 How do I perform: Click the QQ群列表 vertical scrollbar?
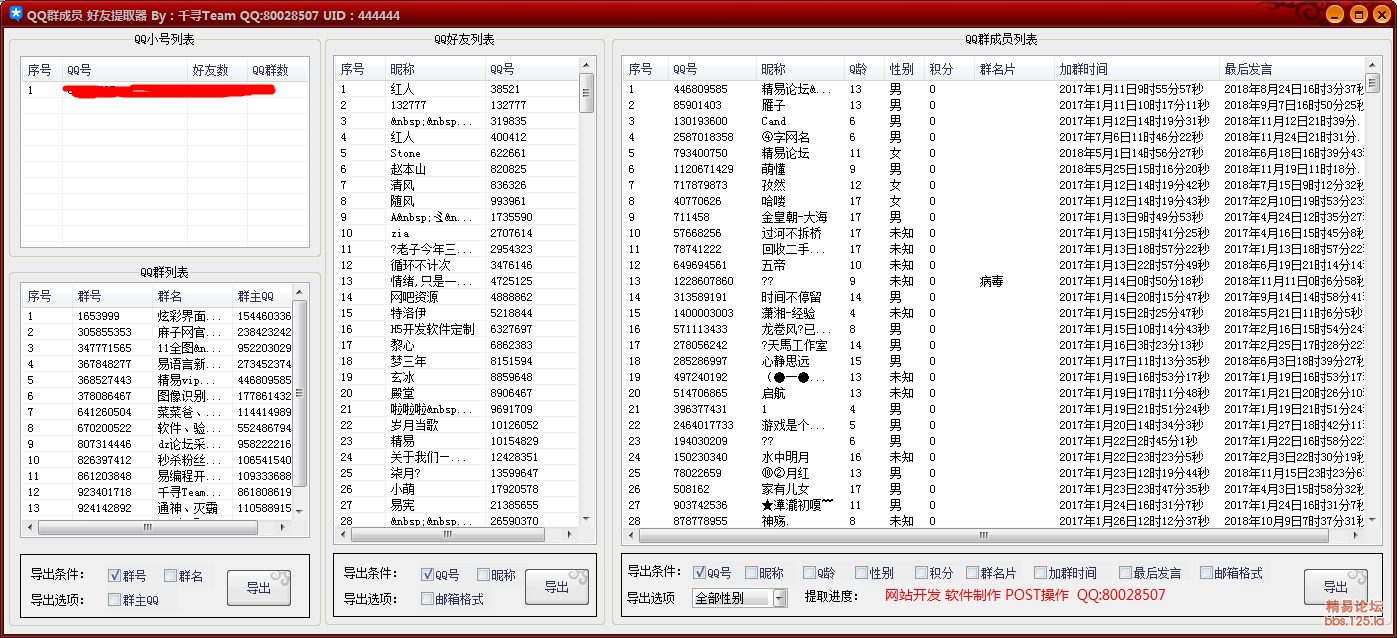coord(300,402)
